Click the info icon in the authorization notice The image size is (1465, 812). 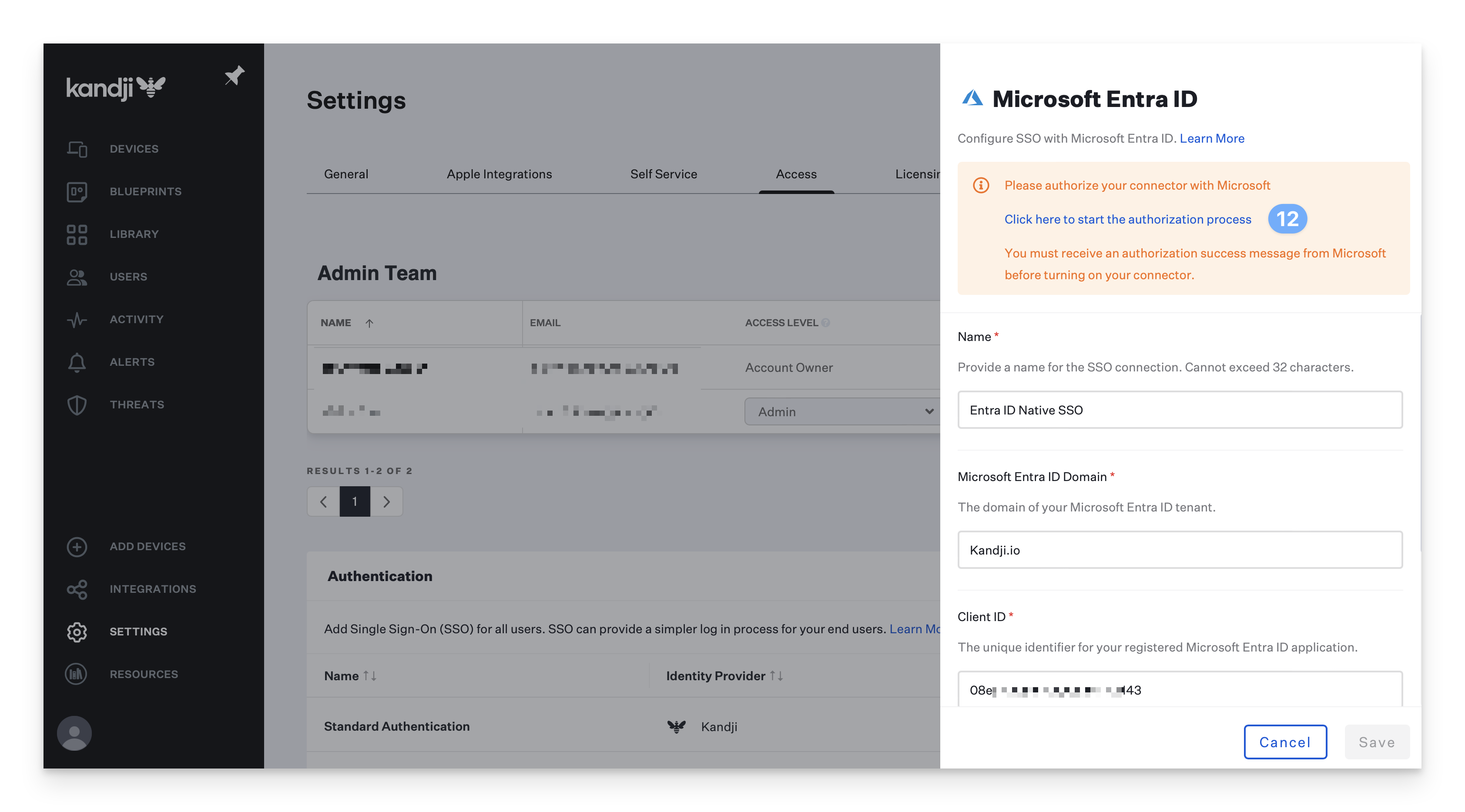tap(981, 185)
